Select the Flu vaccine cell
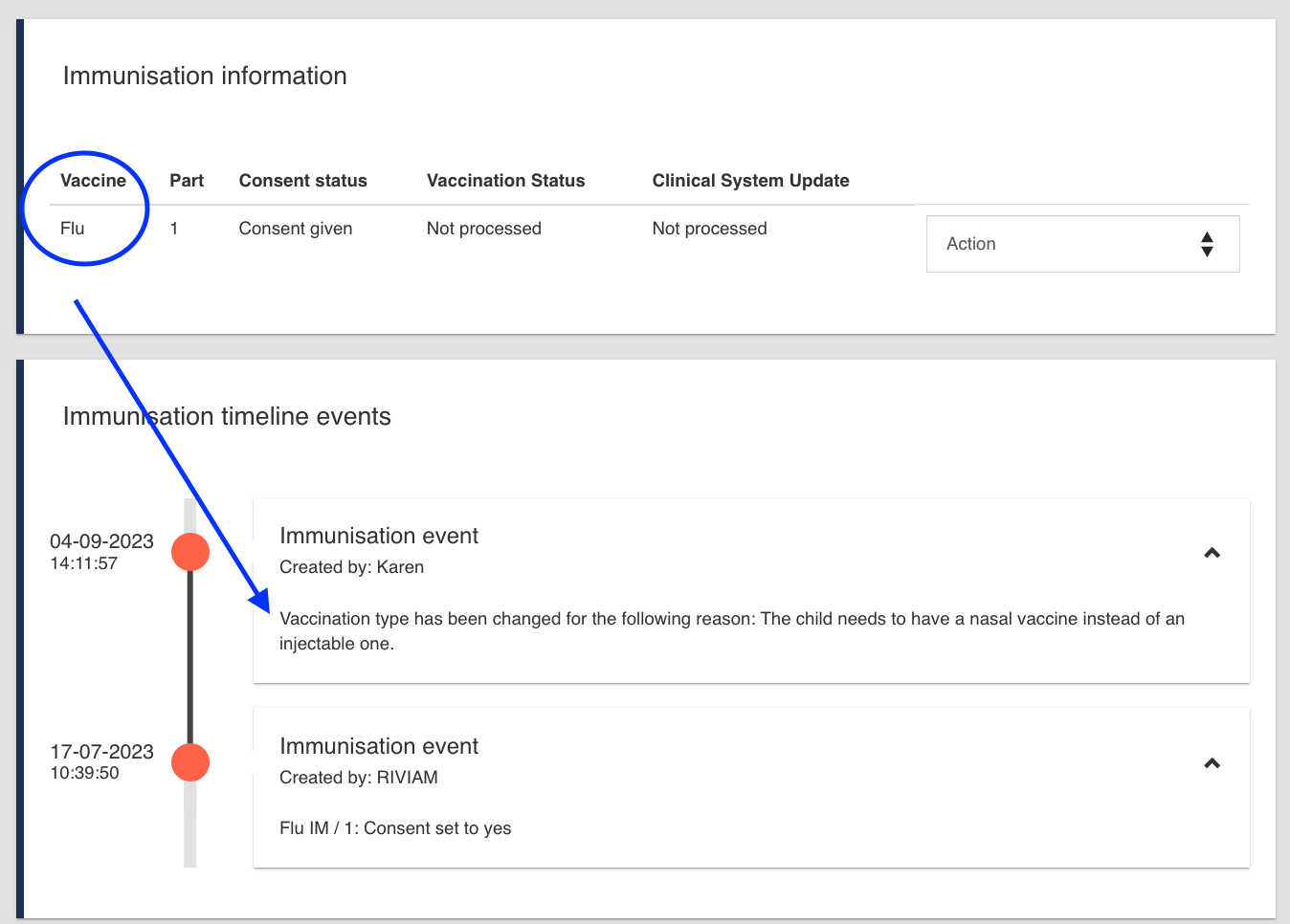 73,229
